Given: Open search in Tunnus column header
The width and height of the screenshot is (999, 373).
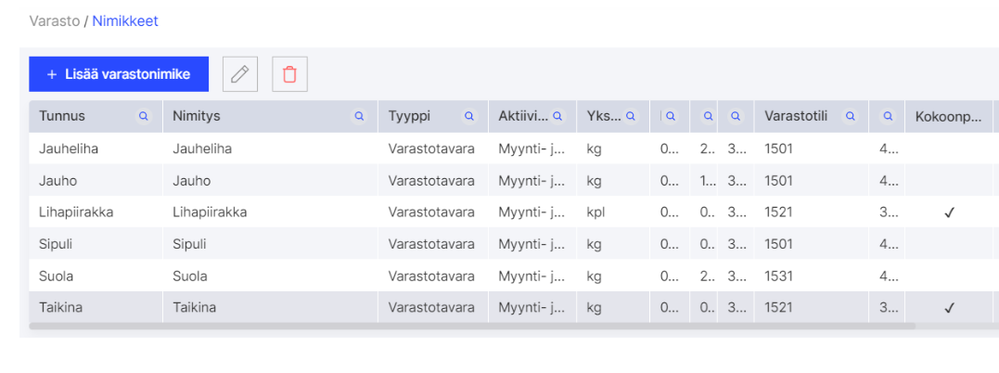Looking at the screenshot, I should (x=144, y=116).
